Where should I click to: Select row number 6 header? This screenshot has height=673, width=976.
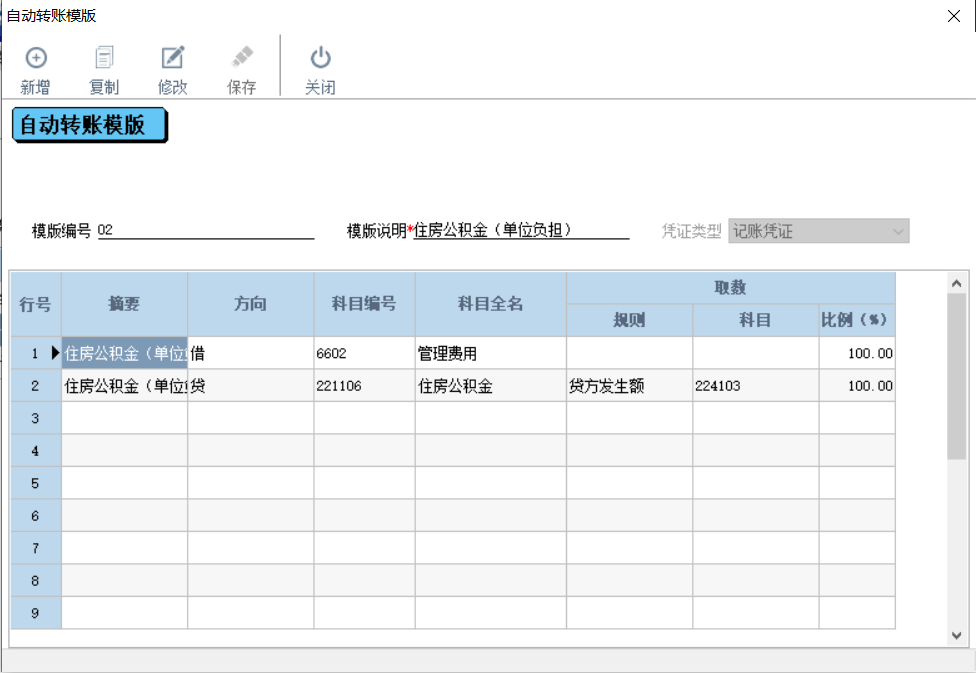click(x=35, y=515)
